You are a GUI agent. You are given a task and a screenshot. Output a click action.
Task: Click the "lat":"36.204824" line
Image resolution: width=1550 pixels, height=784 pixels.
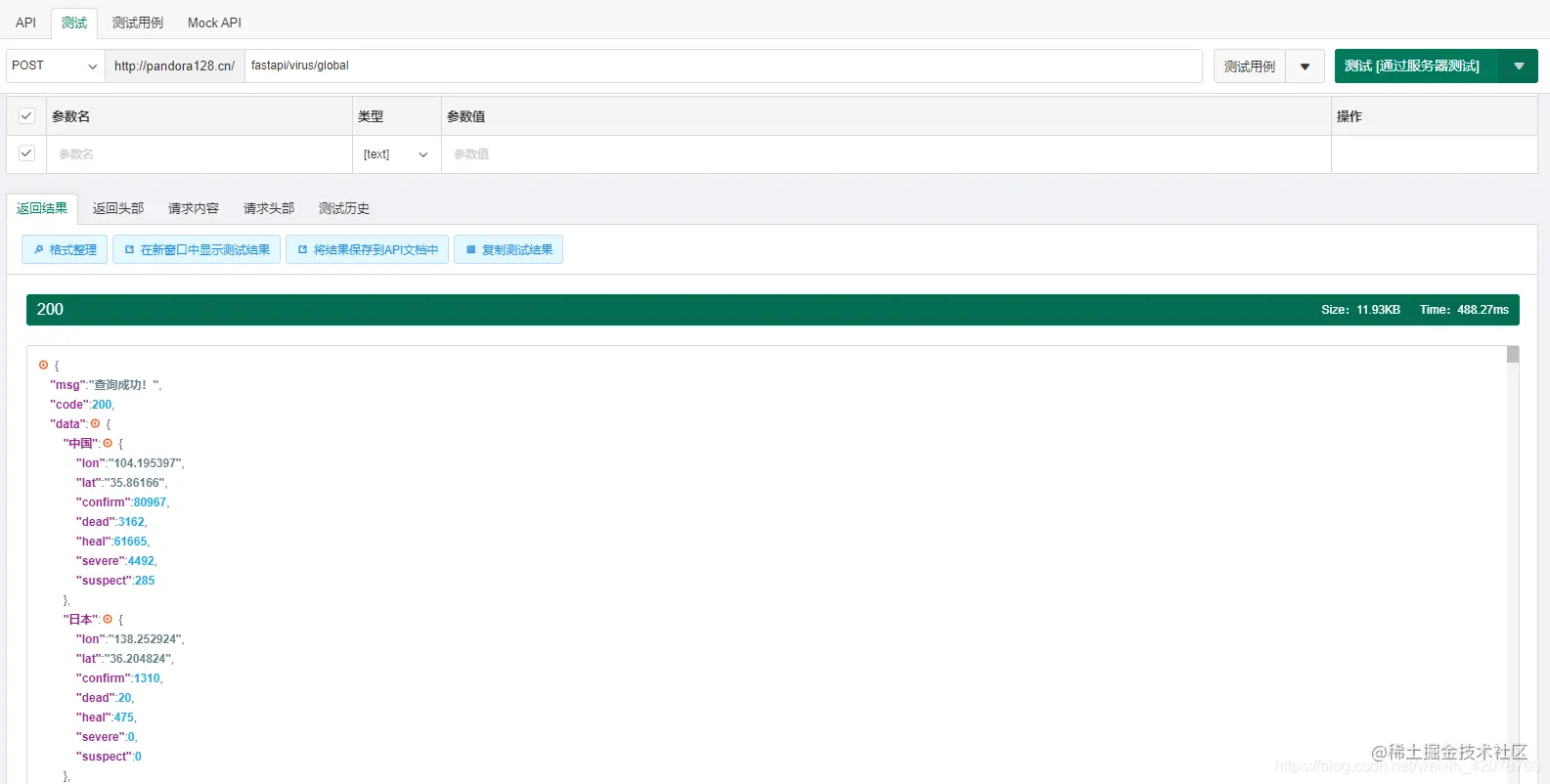pos(125,658)
